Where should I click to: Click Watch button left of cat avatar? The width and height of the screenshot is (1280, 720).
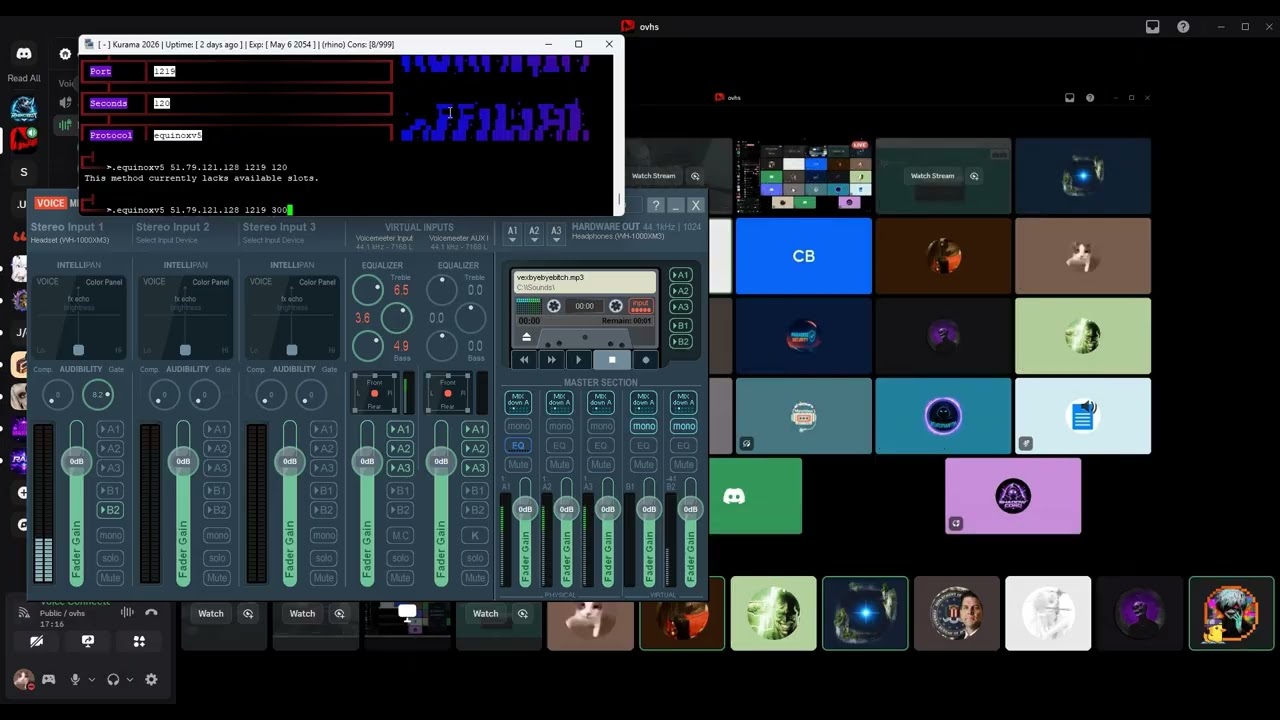pos(486,614)
